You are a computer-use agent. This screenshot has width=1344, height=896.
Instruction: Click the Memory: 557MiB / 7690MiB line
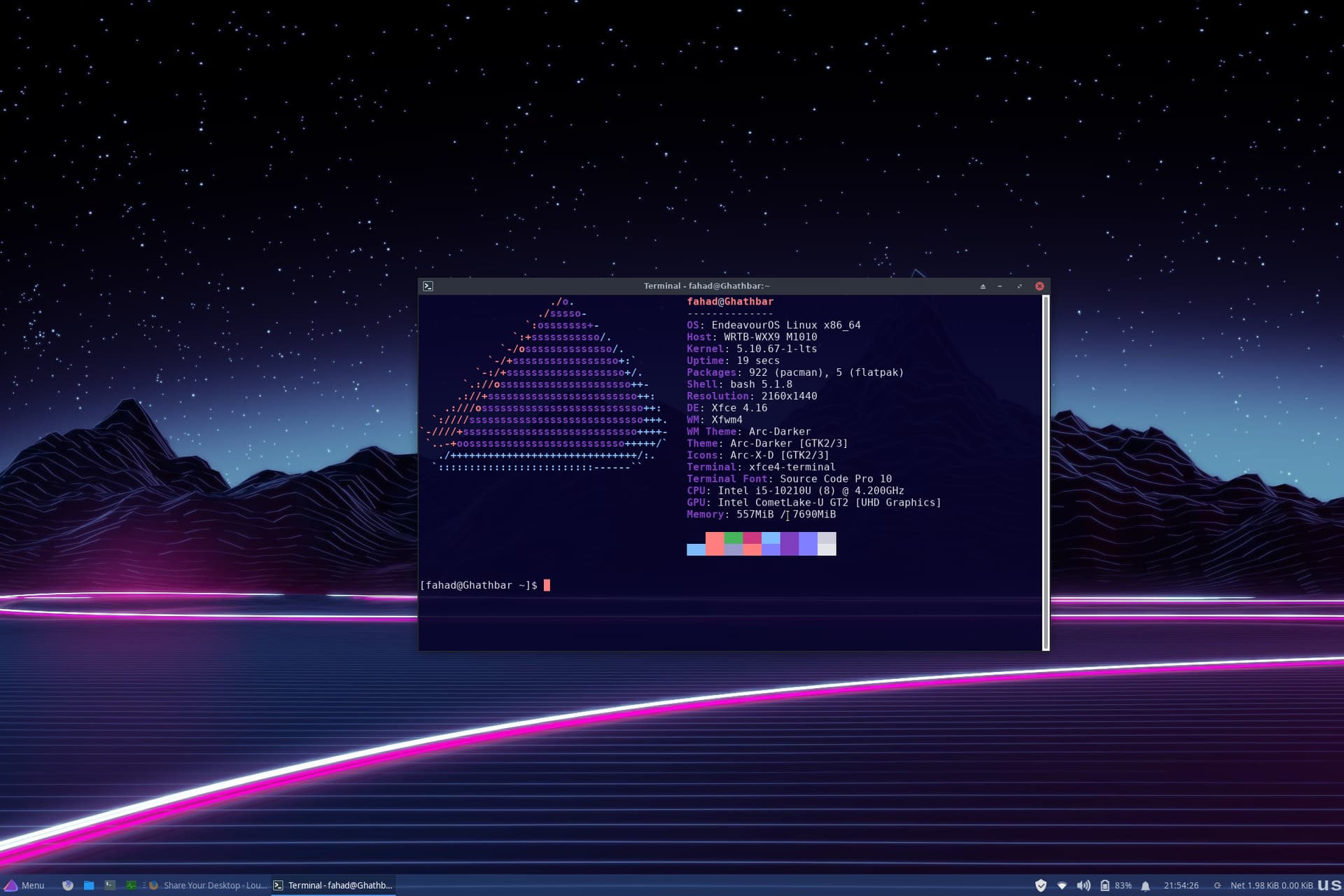point(761,515)
